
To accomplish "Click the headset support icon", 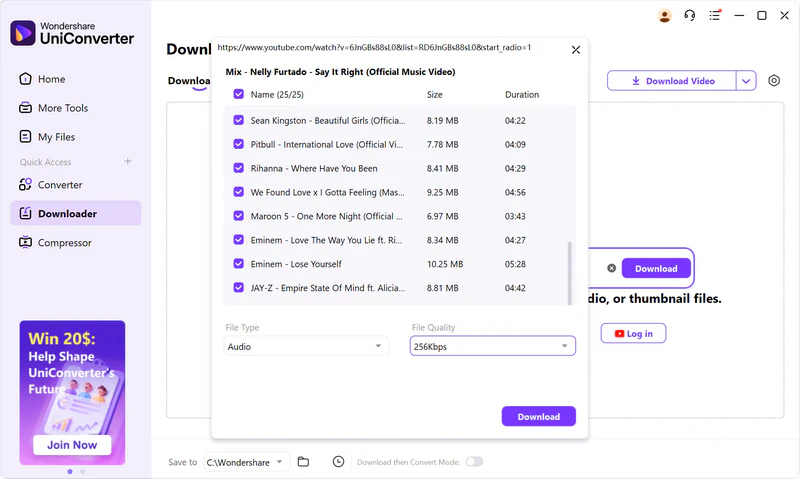I will click(690, 16).
